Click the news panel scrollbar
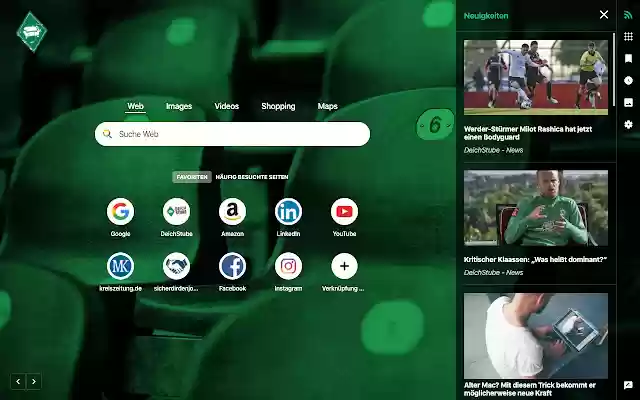This screenshot has width=640, height=400. (x=614, y=69)
